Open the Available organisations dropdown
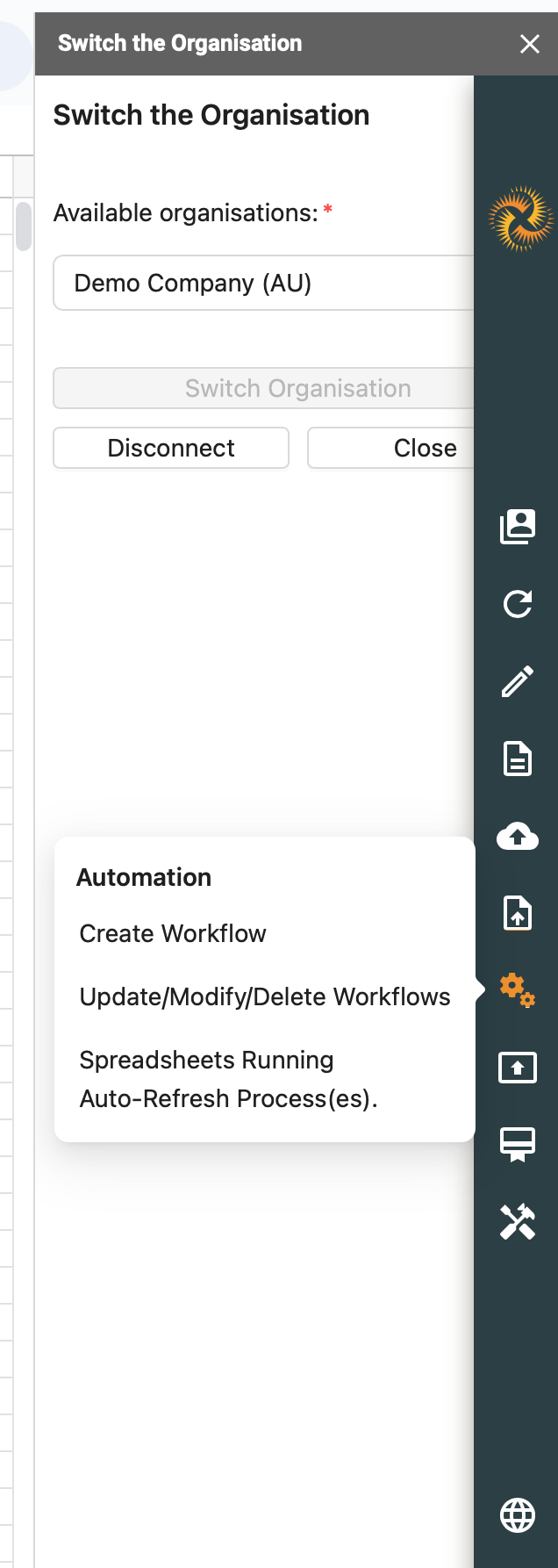Viewport: 558px width, 1568px height. pos(263,283)
